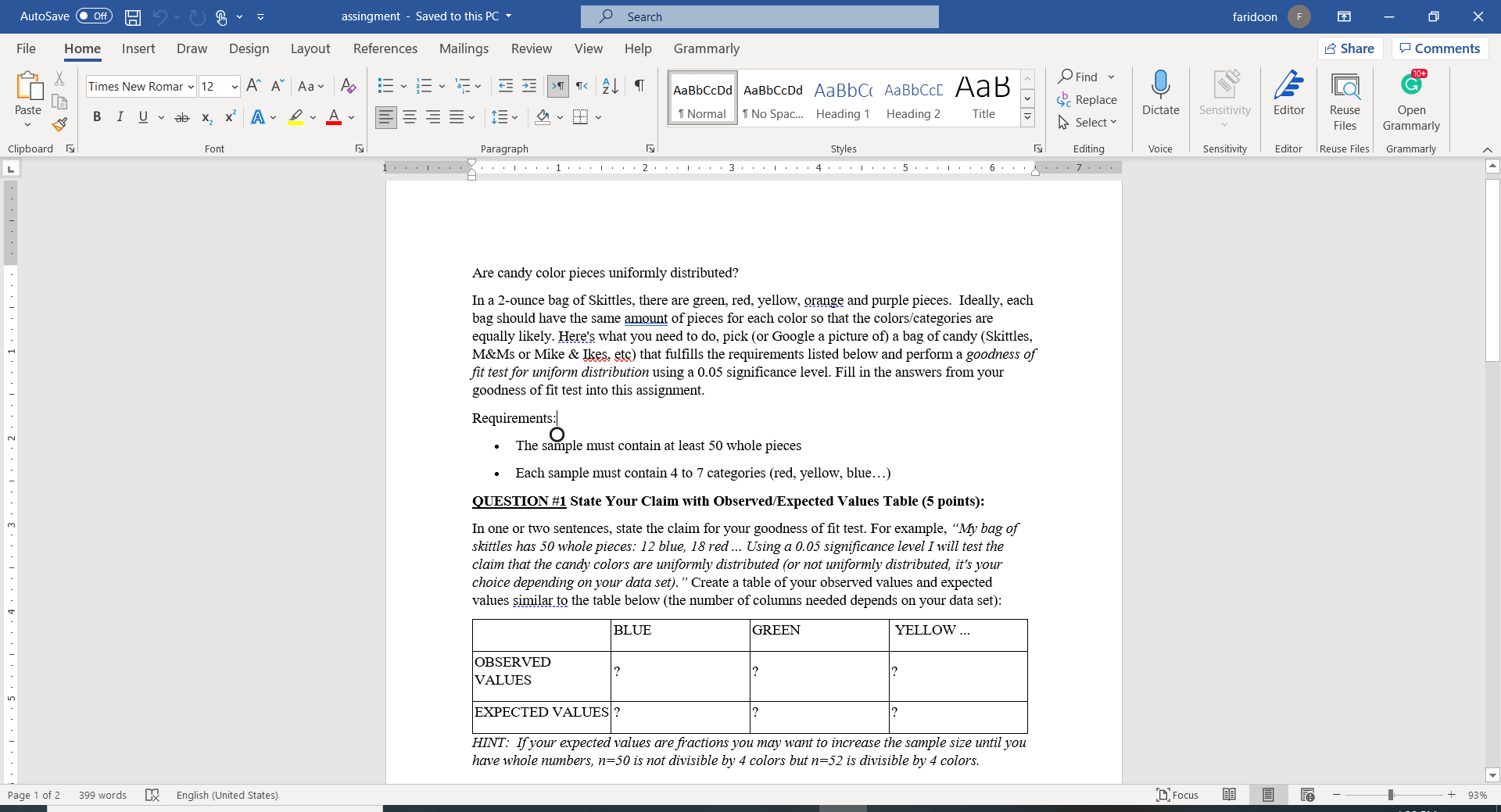Click Decrease Indent icon

[506, 86]
